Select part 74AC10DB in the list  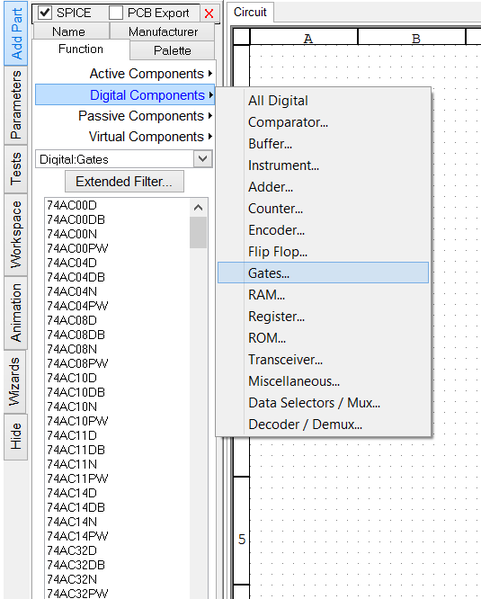(x=76, y=392)
